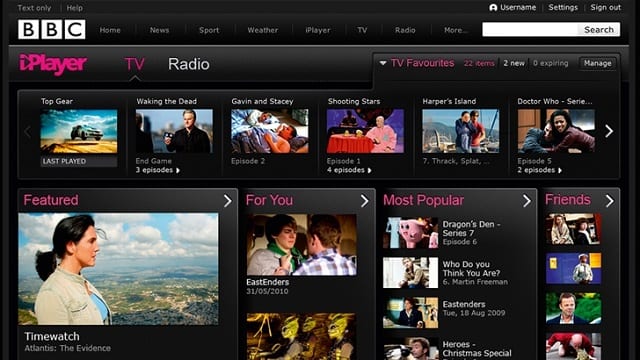
Task: Show 22 items in favourites
Action: click(x=479, y=63)
